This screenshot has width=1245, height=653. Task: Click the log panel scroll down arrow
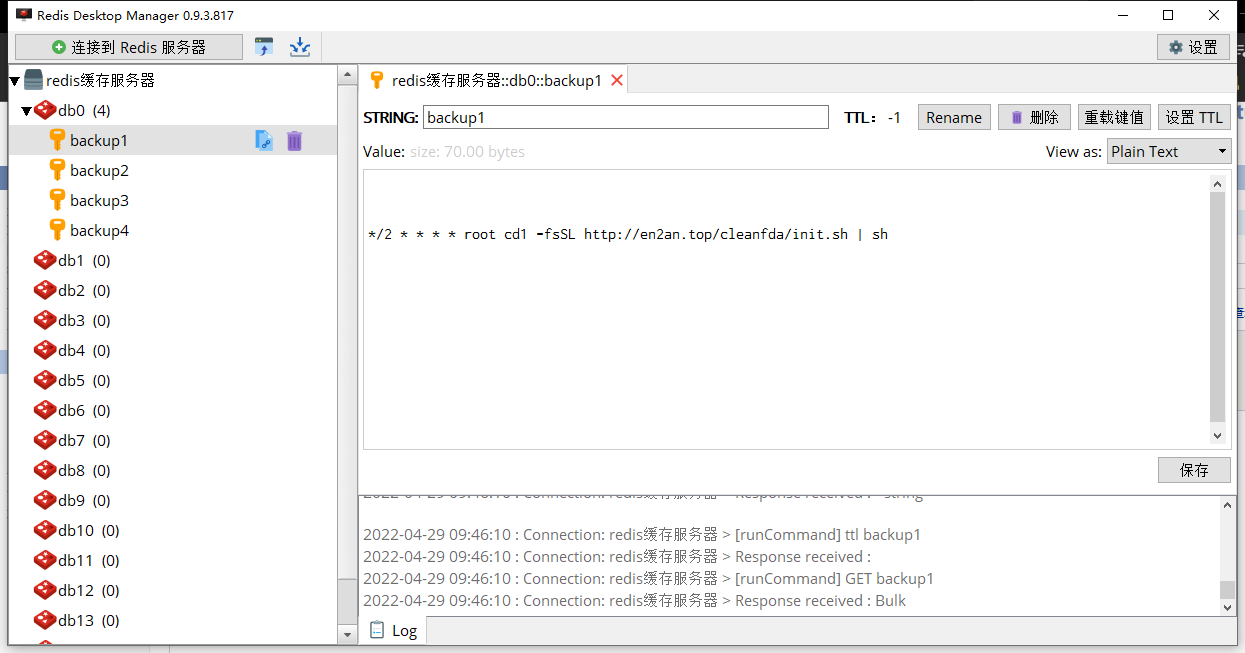(x=1228, y=606)
